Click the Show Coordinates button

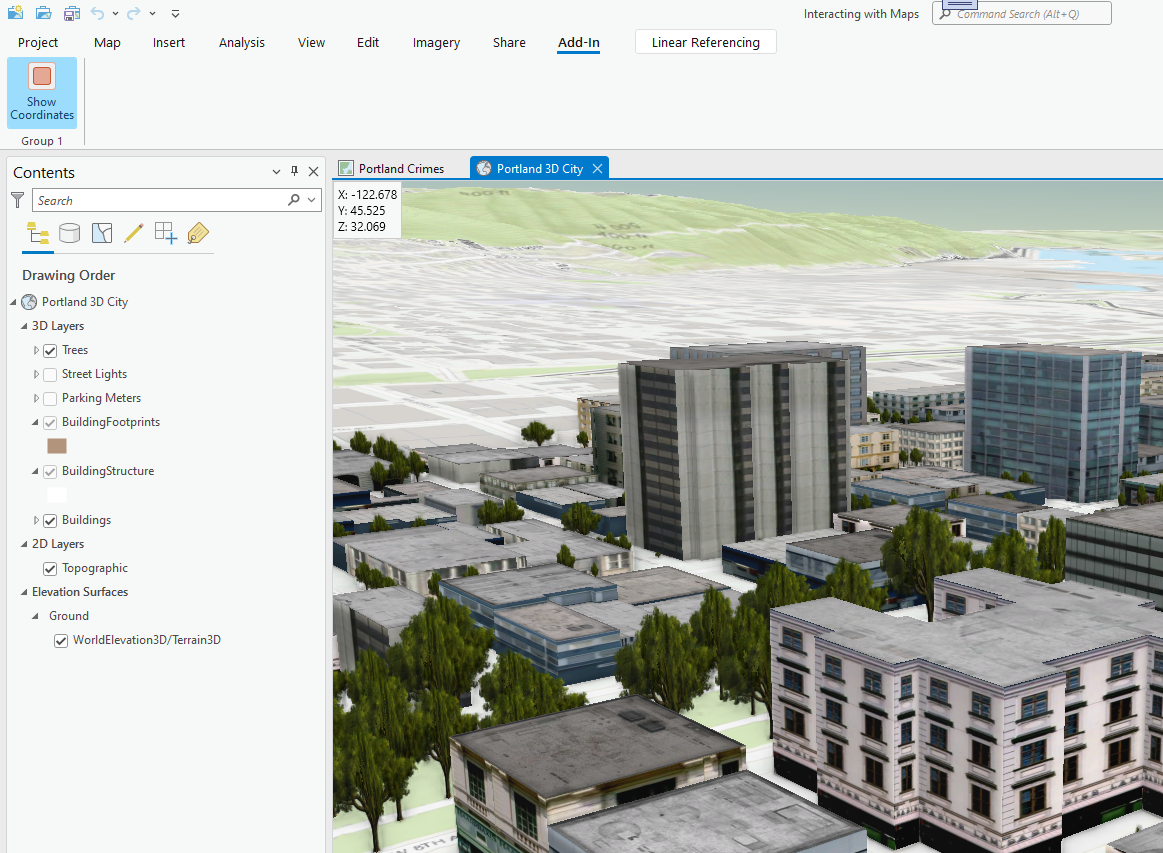[x=41, y=92]
